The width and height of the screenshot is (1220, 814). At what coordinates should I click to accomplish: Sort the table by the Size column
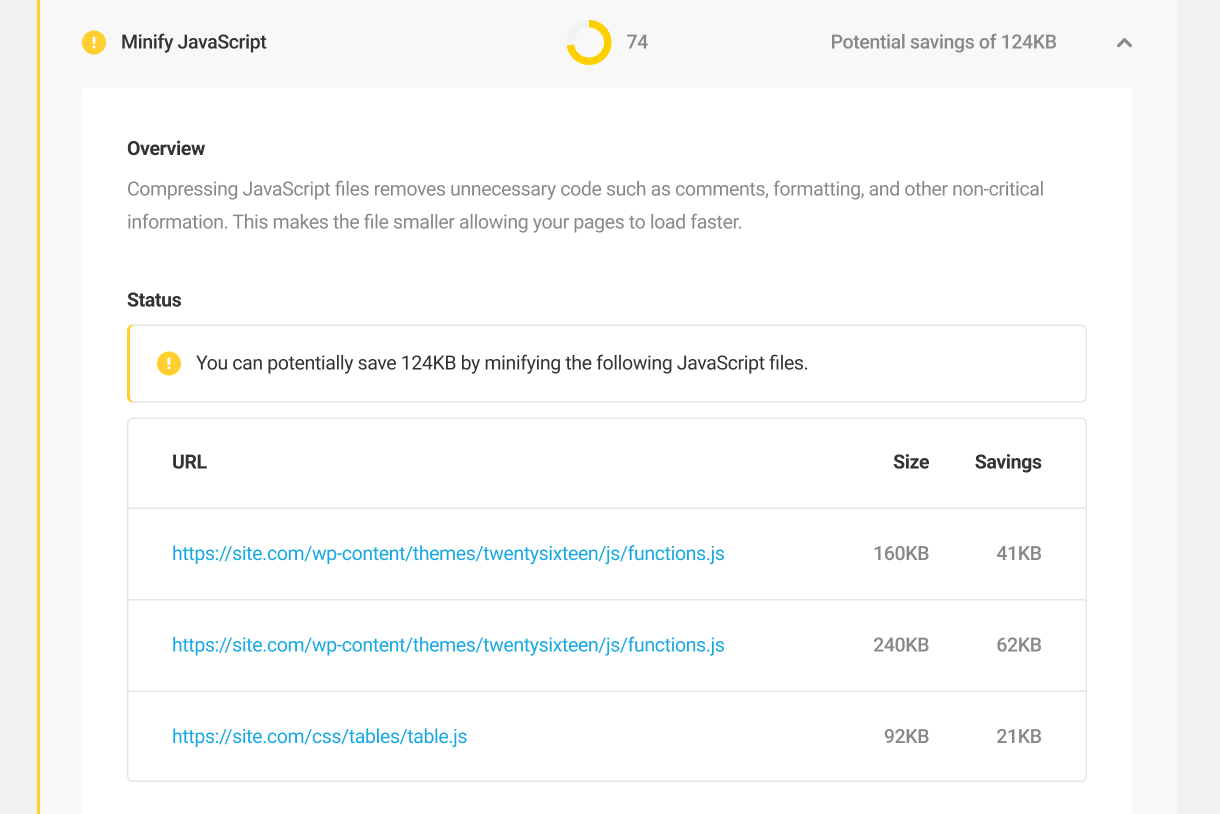click(911, 462)
